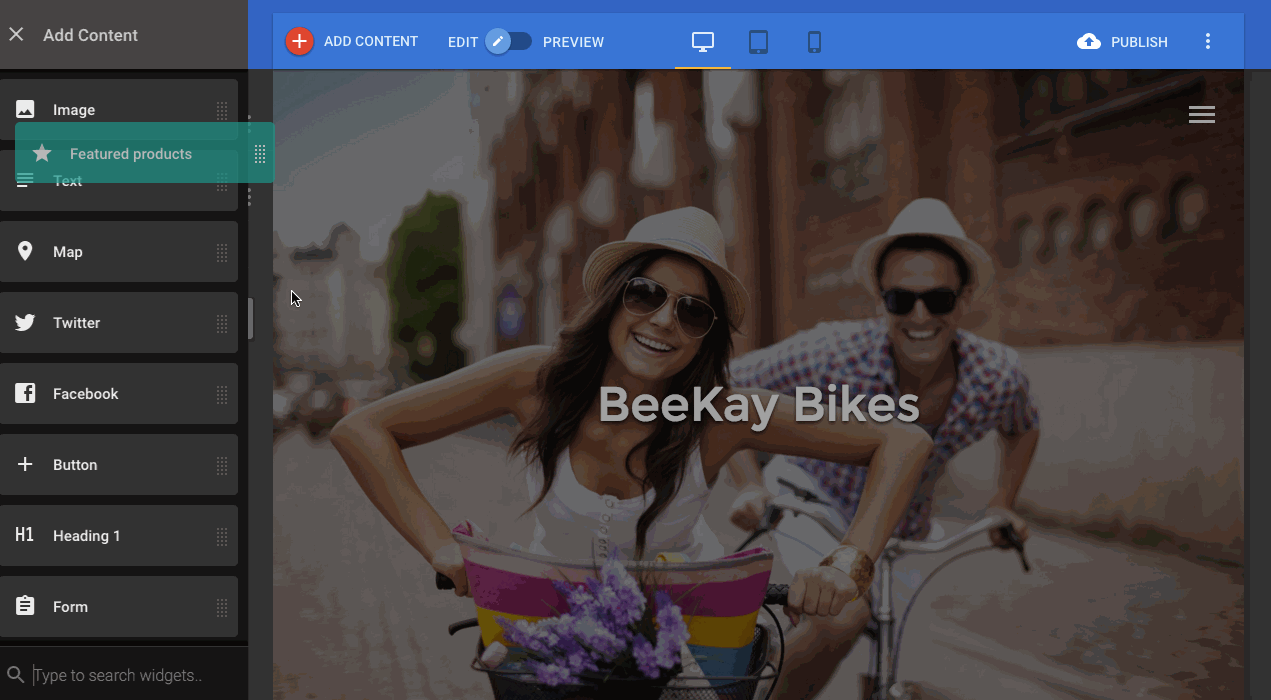Toggle the Edit/Preview switch
Screen dimensions: 1271x700
(509, 41)
